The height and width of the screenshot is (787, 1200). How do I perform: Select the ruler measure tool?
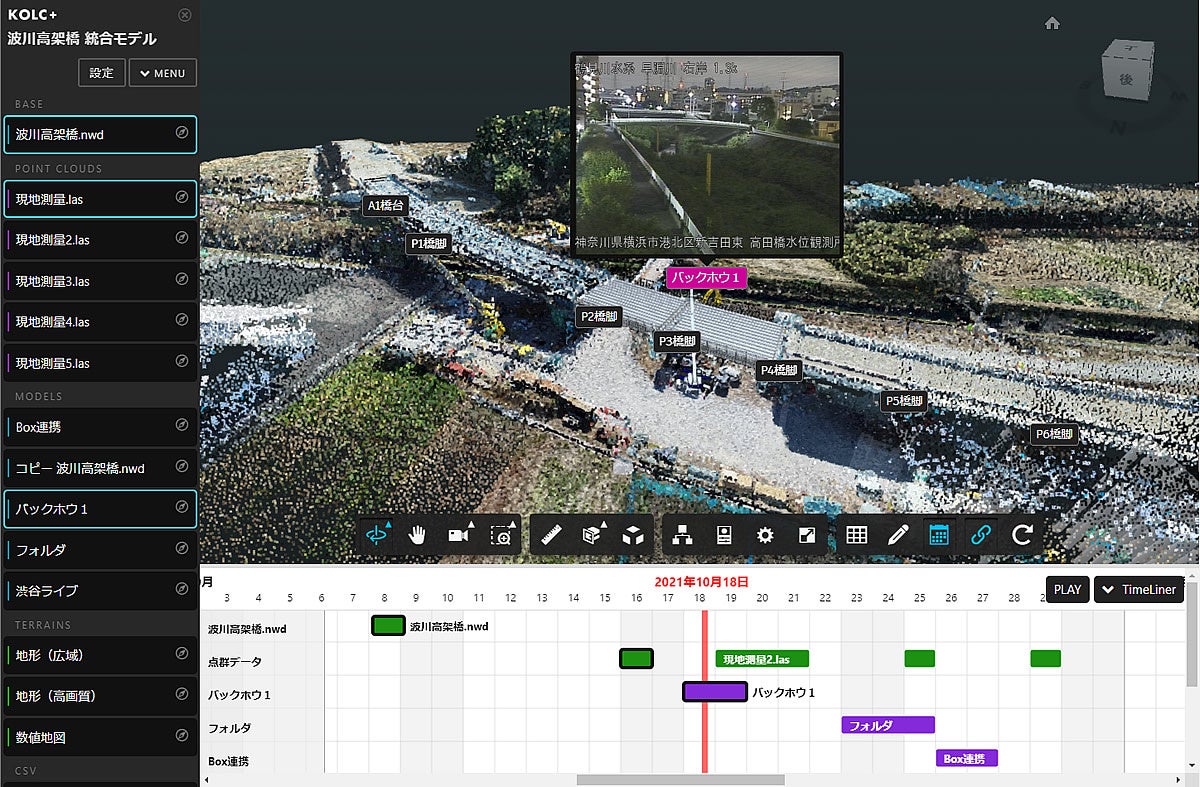551,535
